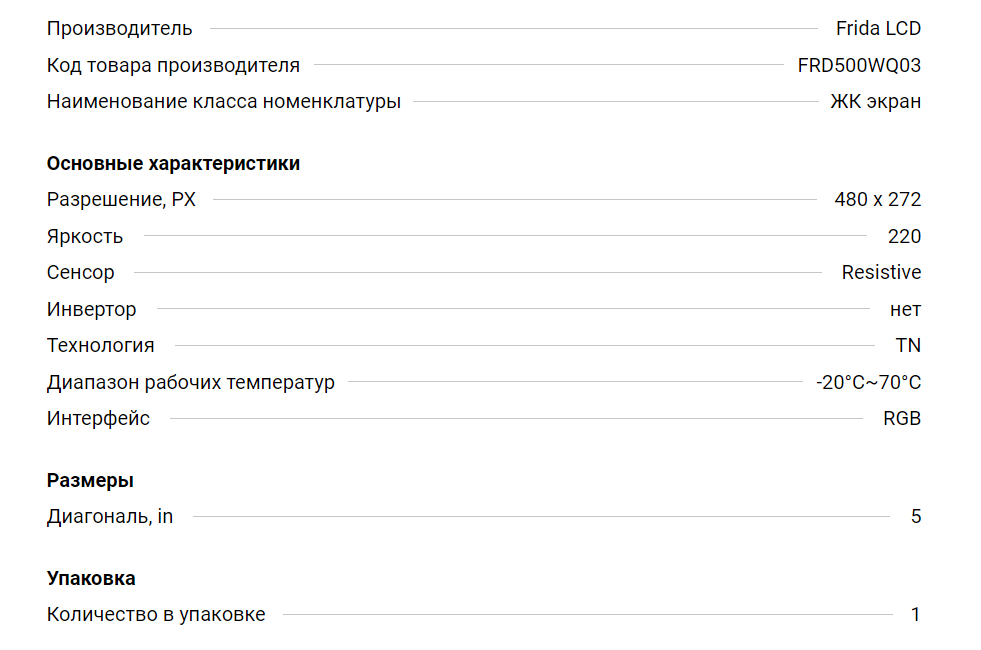Click the brightness value 220

tap(904, 237)
